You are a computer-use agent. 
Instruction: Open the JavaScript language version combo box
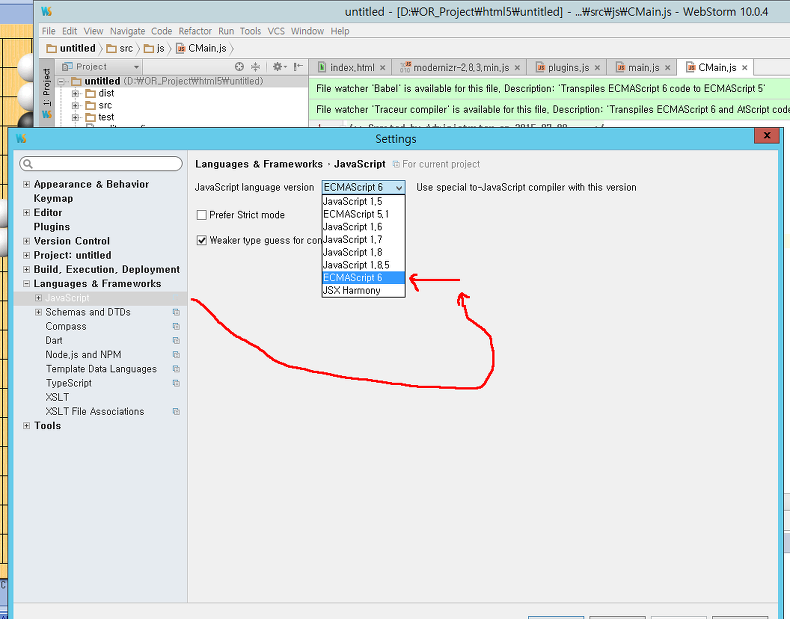(363, 187)
